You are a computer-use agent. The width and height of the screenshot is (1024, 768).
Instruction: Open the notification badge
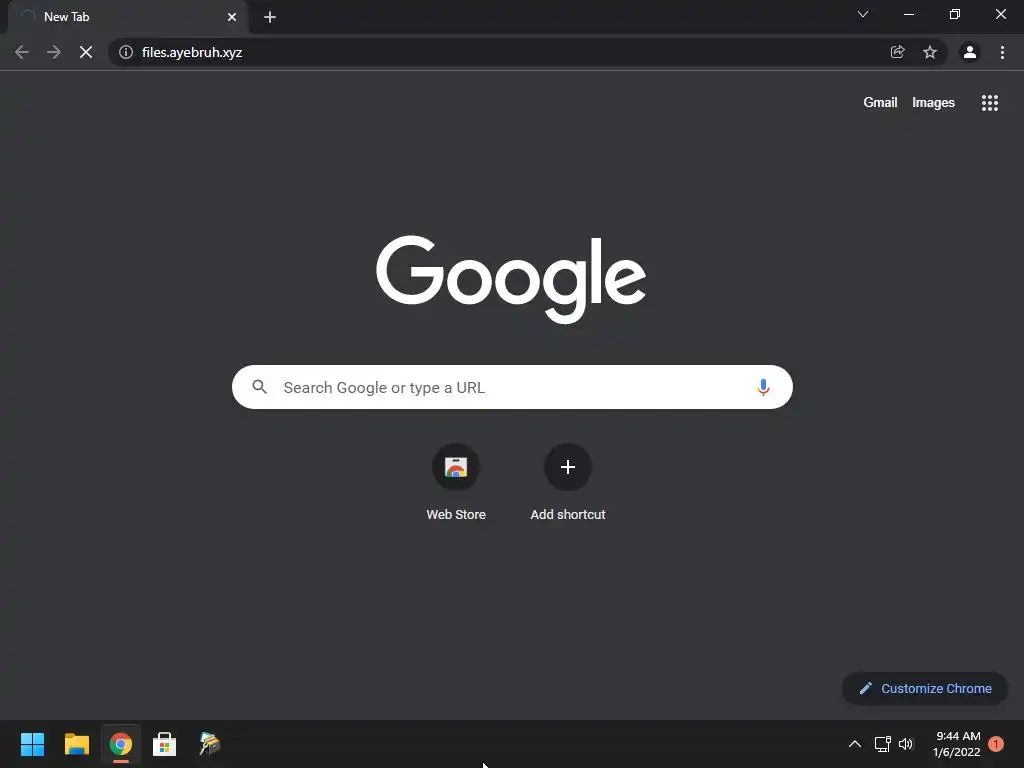click(996, 744)
